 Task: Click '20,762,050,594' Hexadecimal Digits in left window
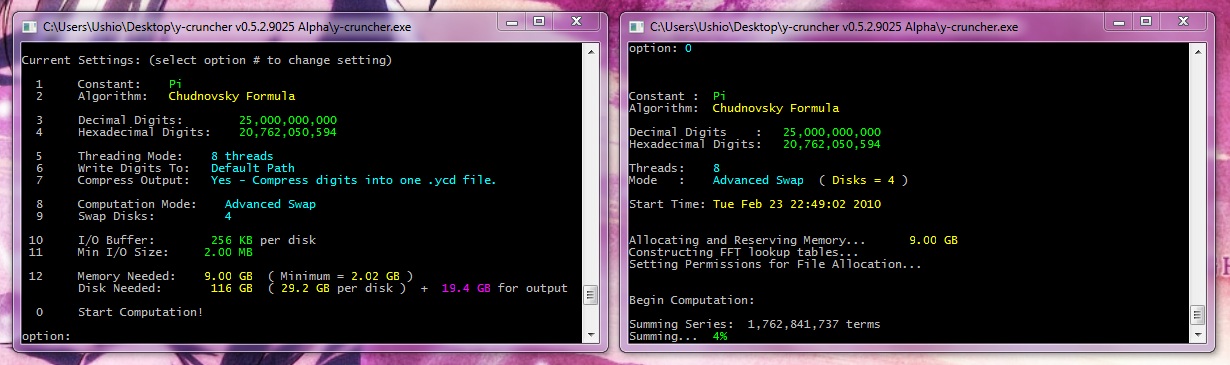click(288, 132)
